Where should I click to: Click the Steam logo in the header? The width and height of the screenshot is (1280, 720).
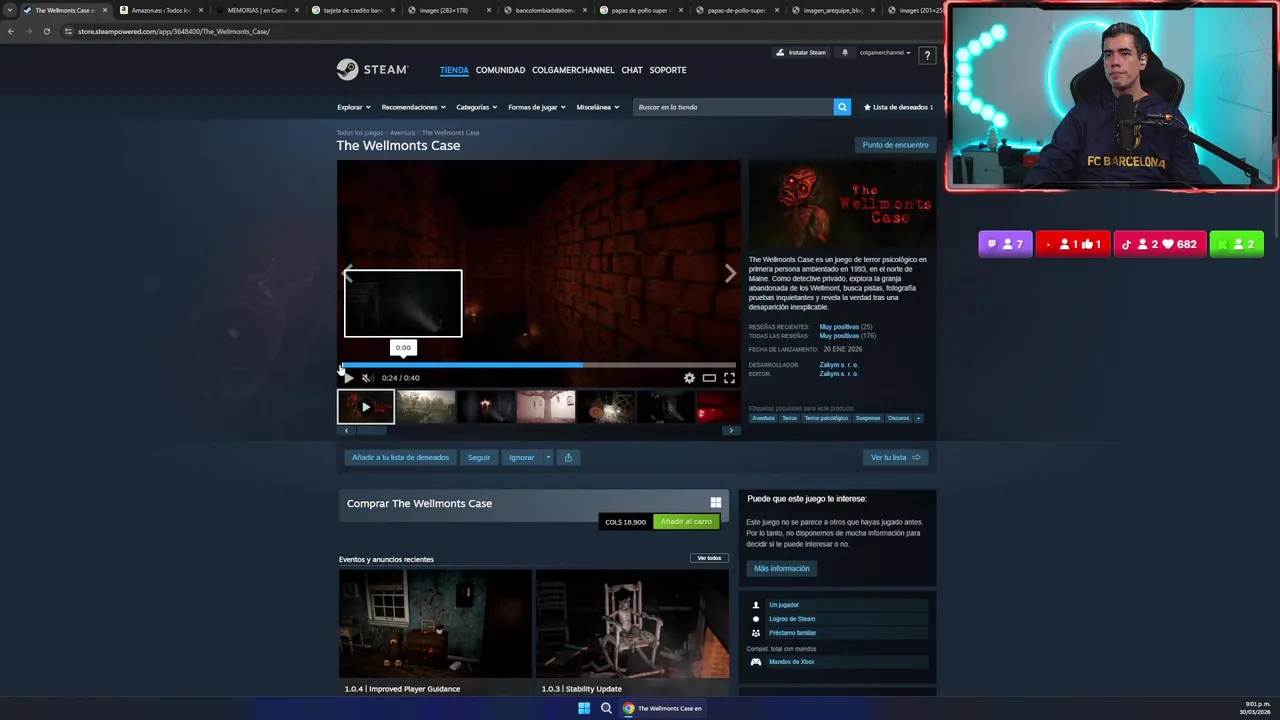tap(372, 69)
